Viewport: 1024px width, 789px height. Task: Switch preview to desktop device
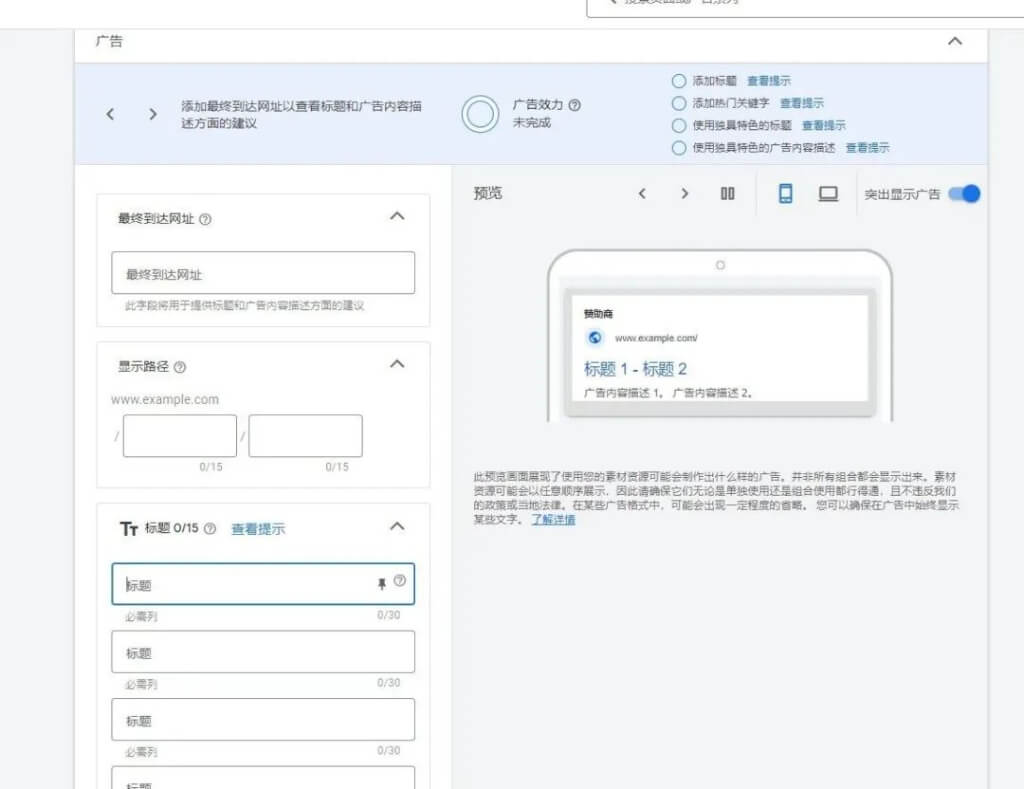[x=828, y=193]
